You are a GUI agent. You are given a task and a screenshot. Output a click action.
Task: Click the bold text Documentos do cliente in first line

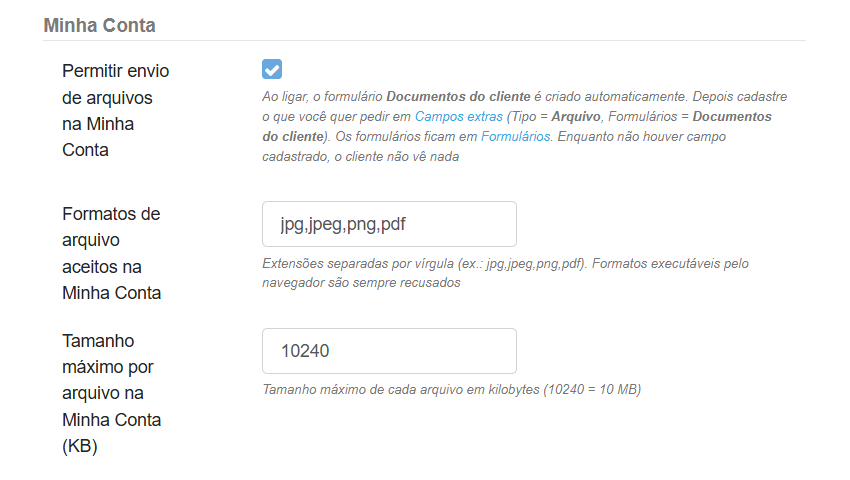pos(458,97)
